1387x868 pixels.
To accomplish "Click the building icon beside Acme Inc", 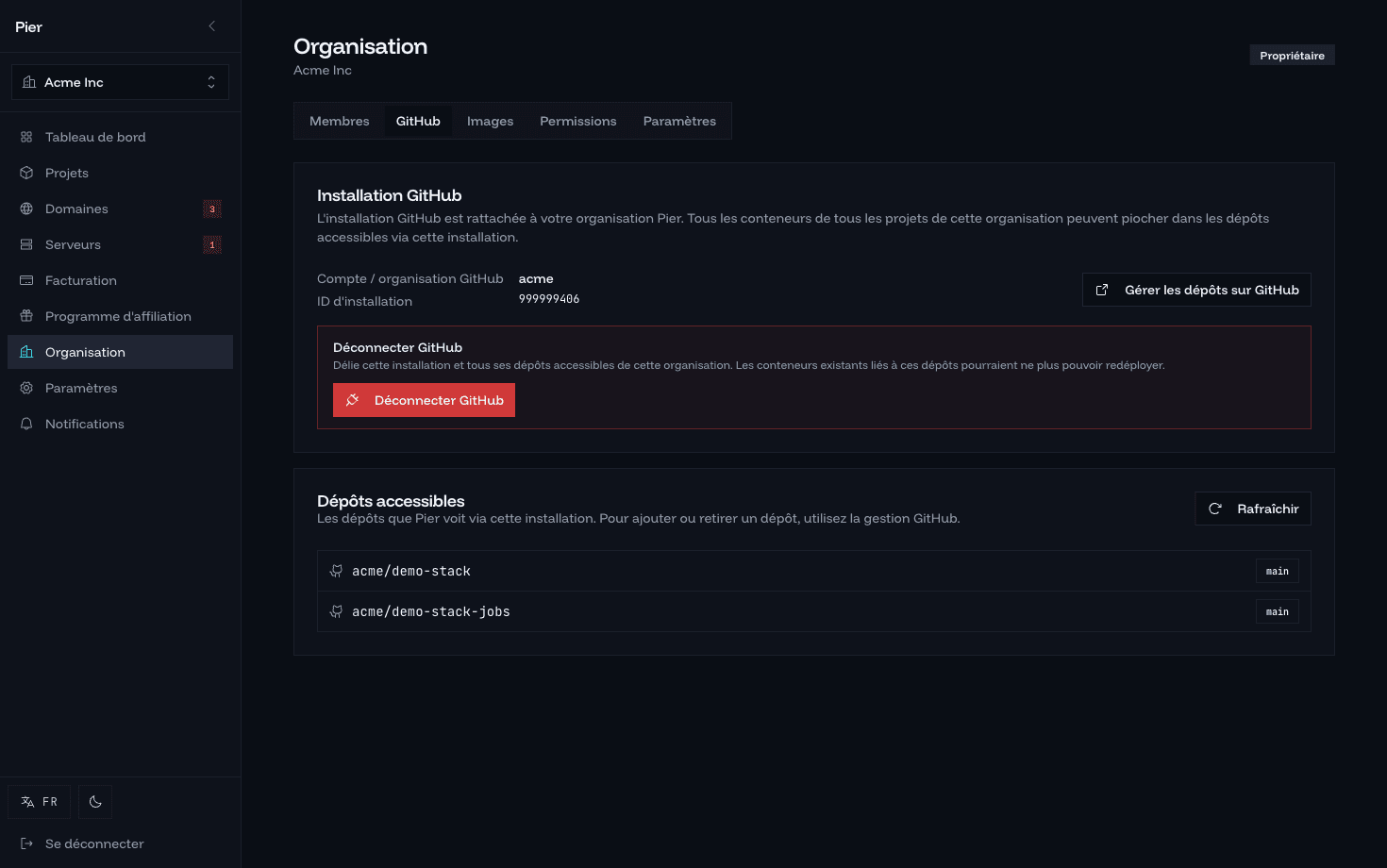I will (29, 82).
